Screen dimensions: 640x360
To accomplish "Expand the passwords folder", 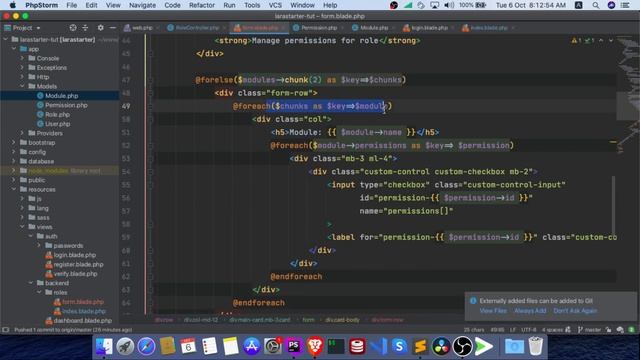I will click(39, 246).
